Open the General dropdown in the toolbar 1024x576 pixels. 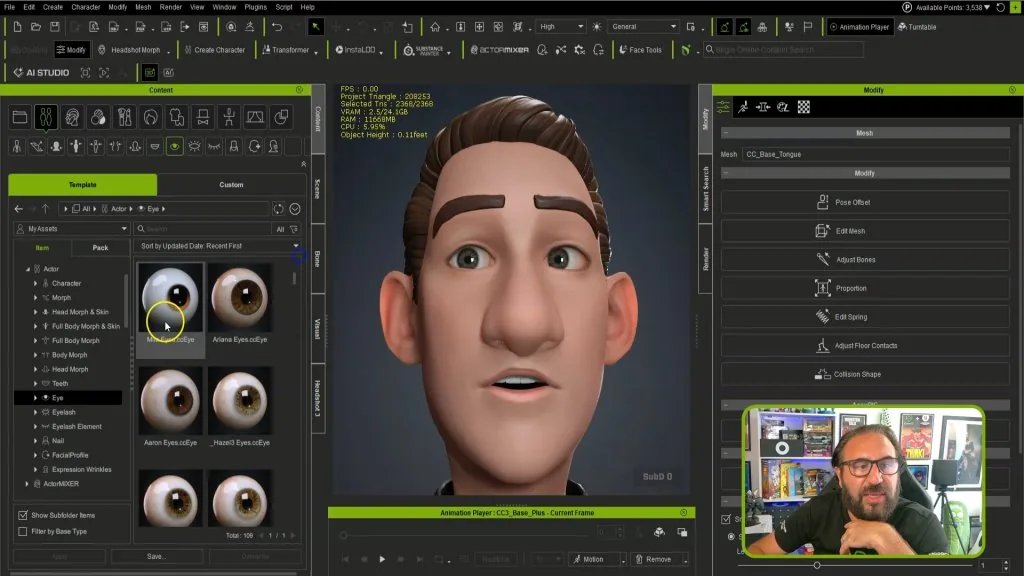point(643,27)
